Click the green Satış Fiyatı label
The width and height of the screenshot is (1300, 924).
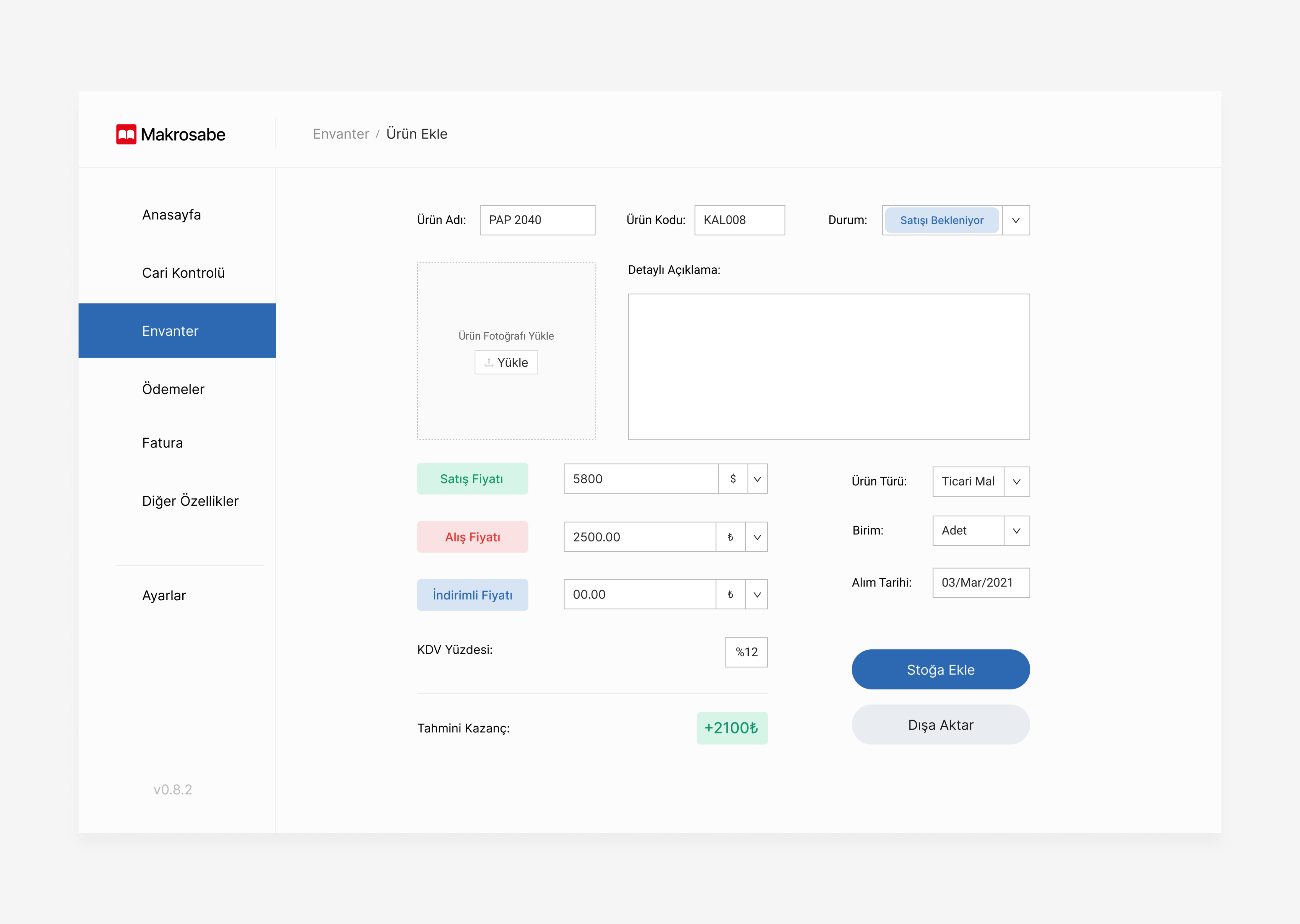coord(472,479)
